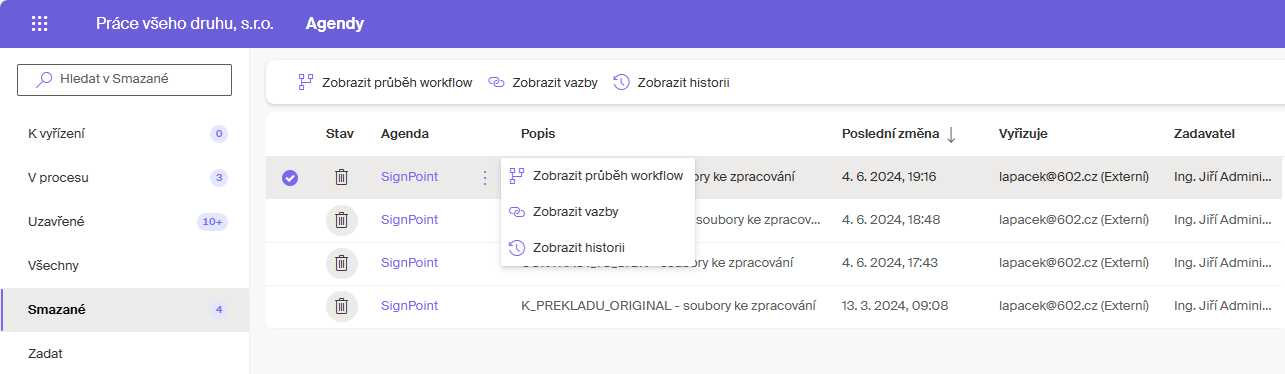Click trash icon in the 13. 3. 2024, 09:08 row
Image resolution: width=1285 pixels, height=374 pixels.
tap(341, 306)
